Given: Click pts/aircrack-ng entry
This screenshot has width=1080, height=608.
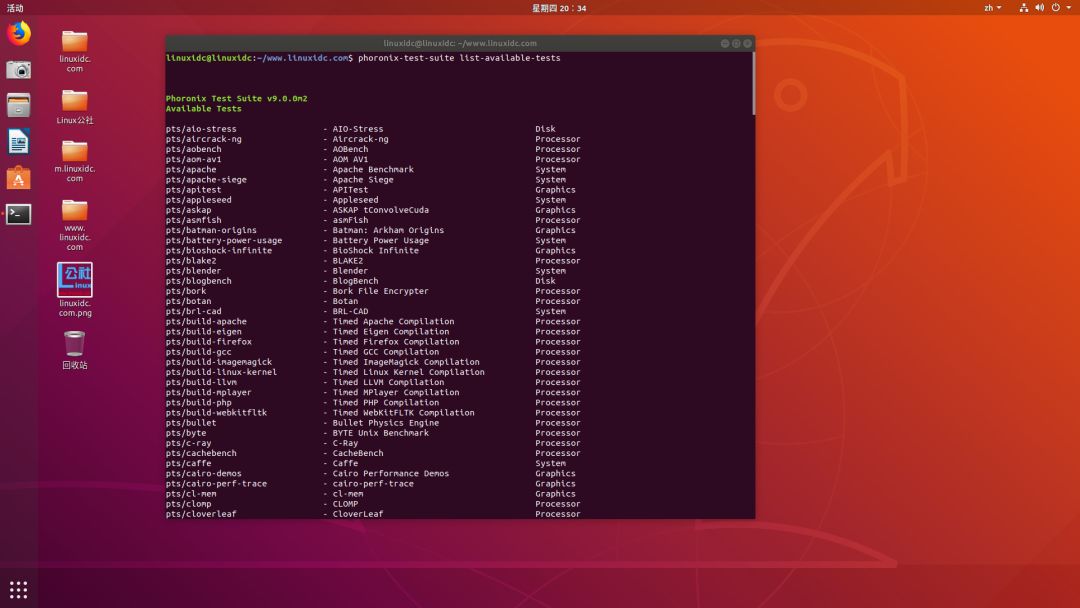Looking at the screenshot, I should [203, 139].
